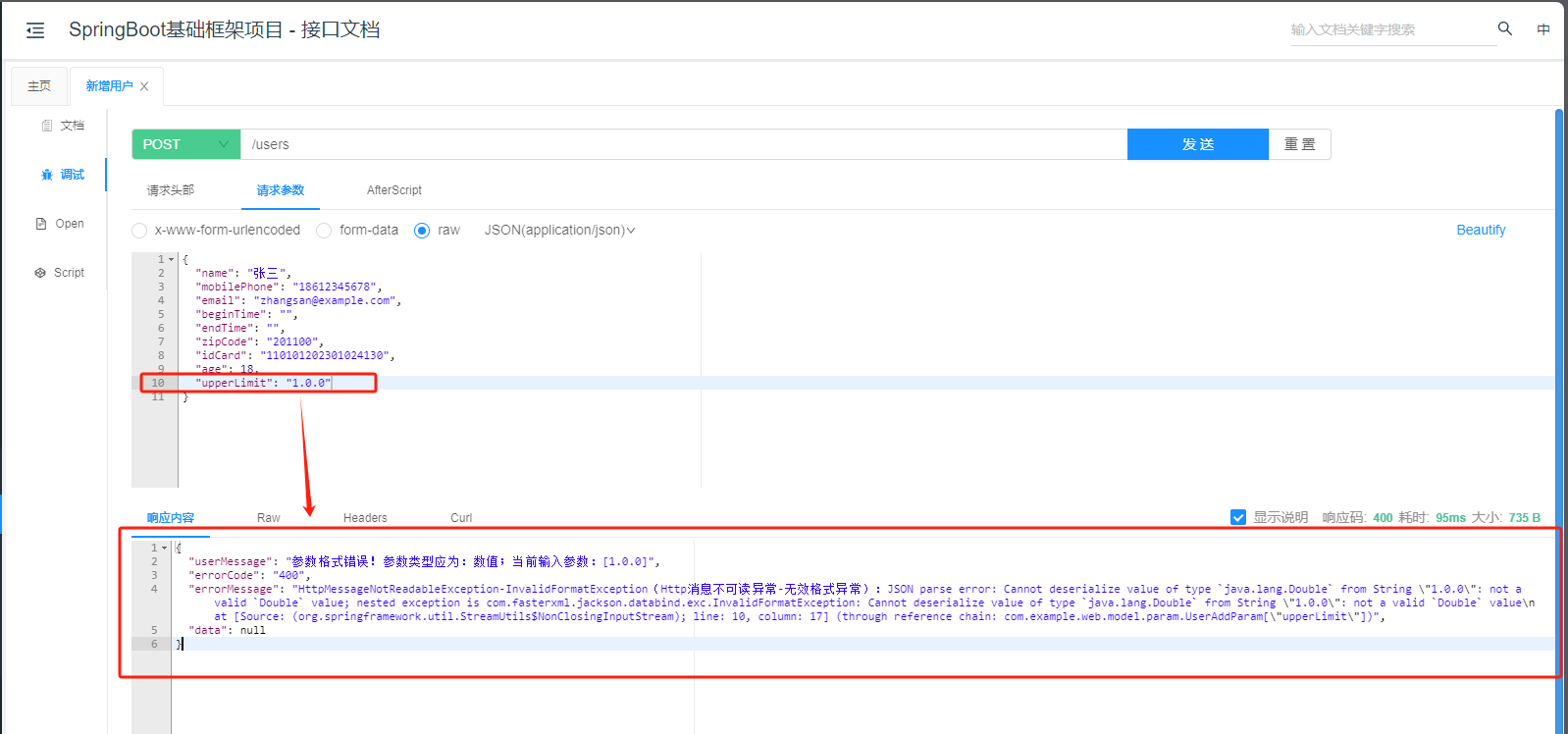Collapse the sidebar menu icon
The height and width of the screenshot is (734, 1568).
point(35,30)
